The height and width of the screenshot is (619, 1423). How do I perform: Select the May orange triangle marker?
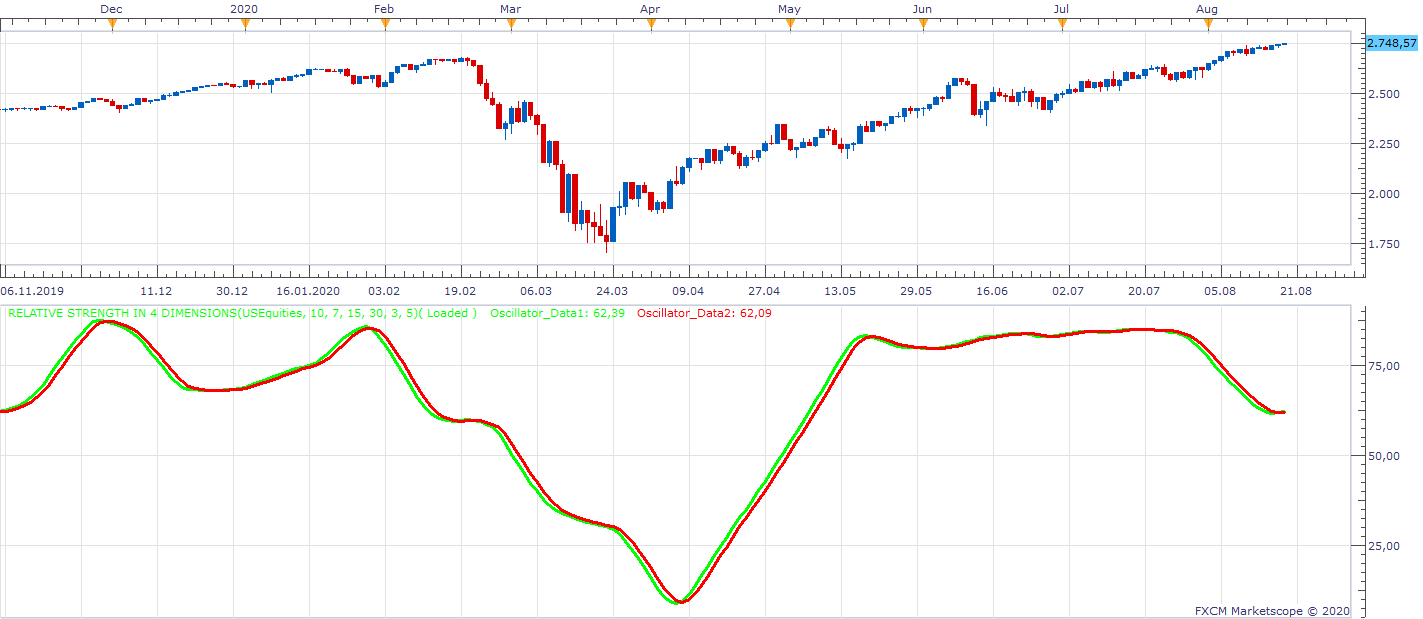[x=790, y=24]
